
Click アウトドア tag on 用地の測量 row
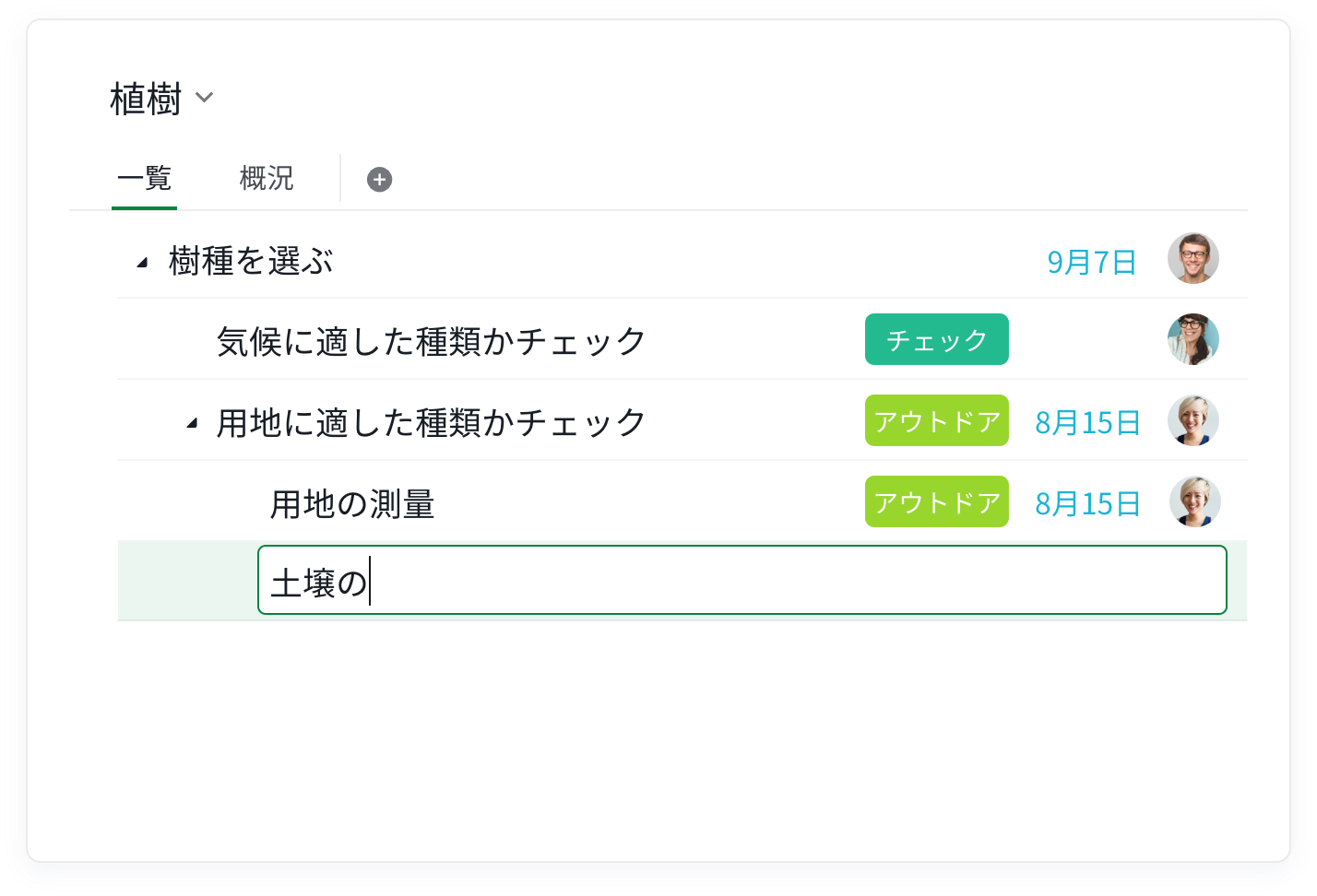[x=936, y=502]
